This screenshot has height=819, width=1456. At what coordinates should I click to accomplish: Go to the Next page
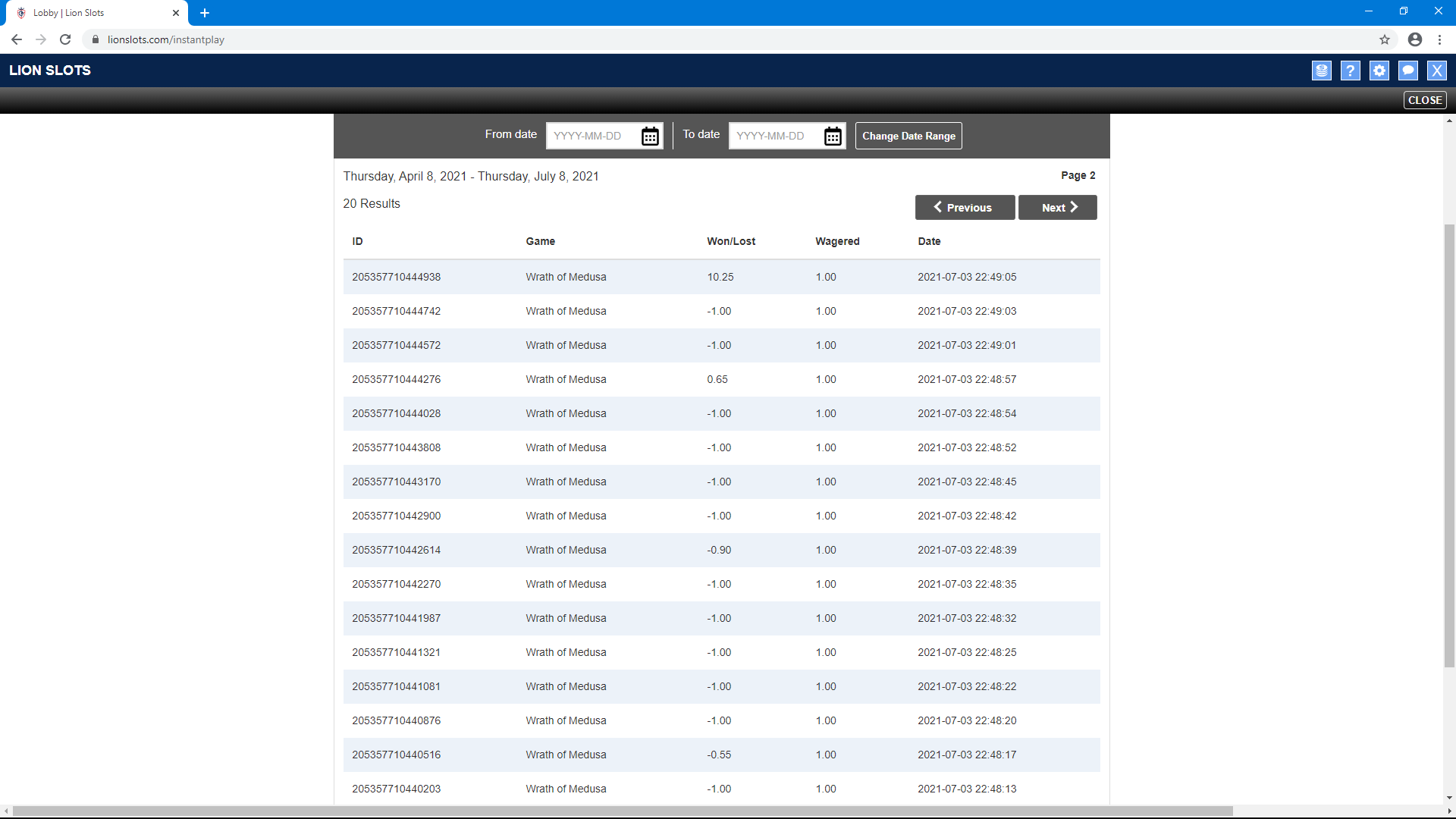coord(1057,207)
